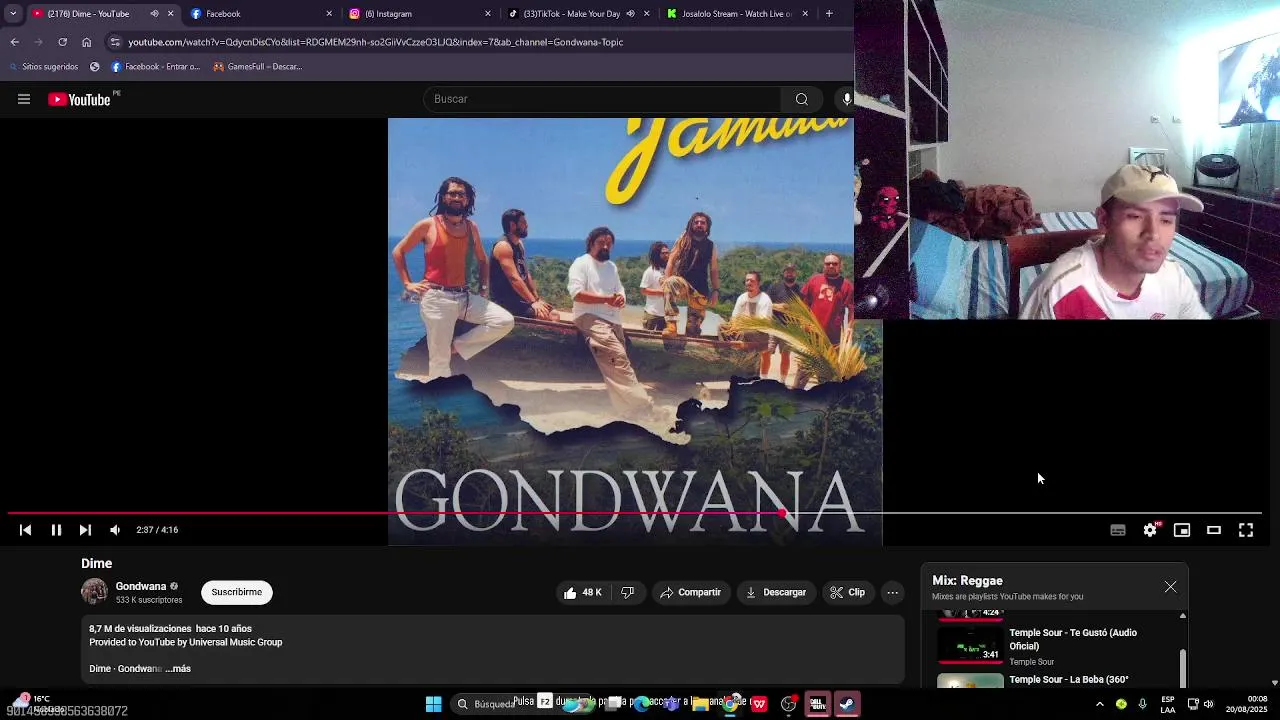Play Temple Sour - Te Gustó (Audio Oficial)
The image size is (1280, 720).
point(1073,639)
